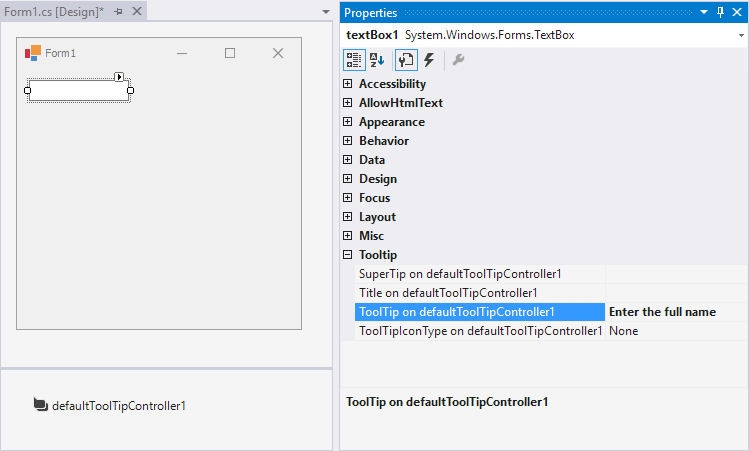Expand the Appearance category

pos(348,122)
